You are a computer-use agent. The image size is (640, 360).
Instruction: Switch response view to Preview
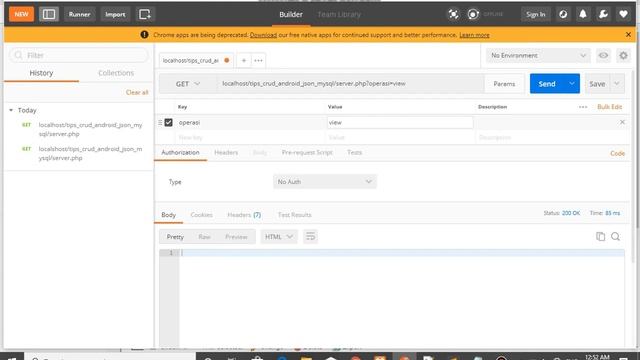click(236, 237)
